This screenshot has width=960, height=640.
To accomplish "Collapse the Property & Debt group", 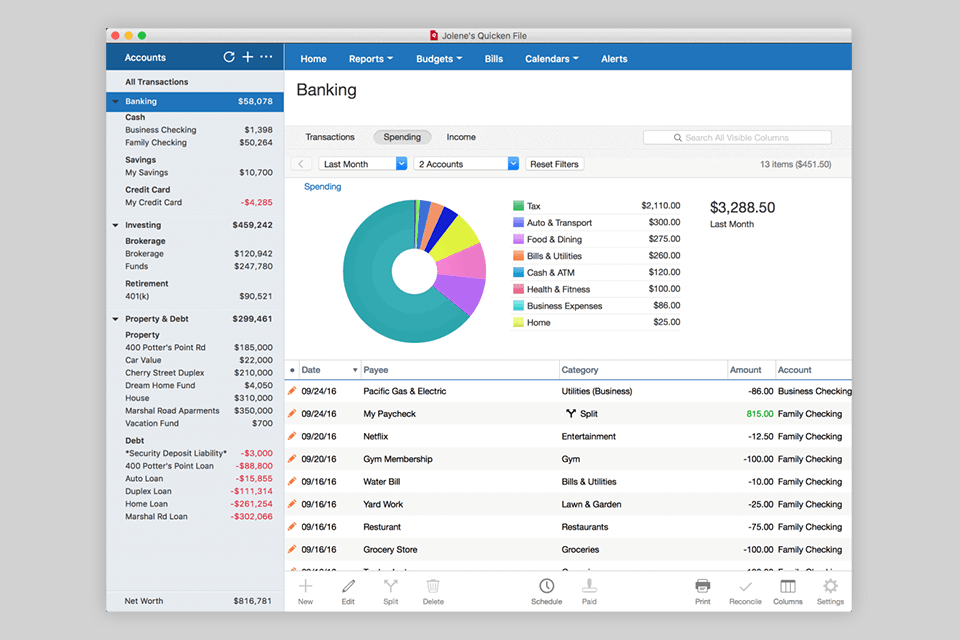I will (115, 319).
